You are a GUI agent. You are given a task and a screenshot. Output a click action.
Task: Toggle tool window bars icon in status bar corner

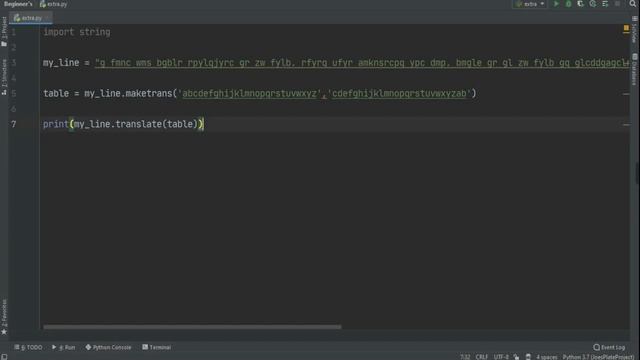coord(4,357)
